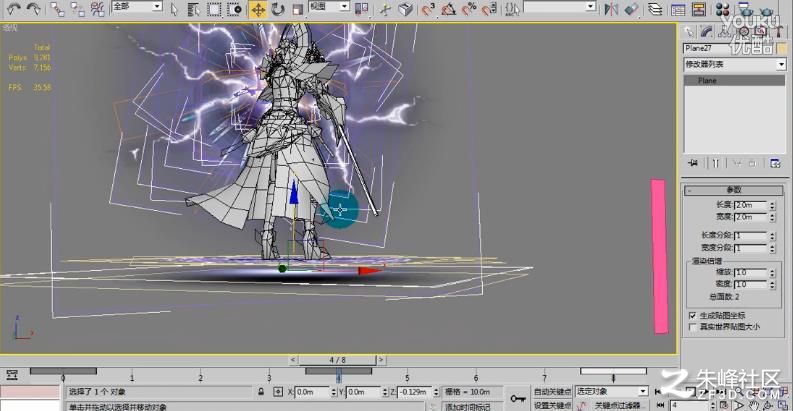Screen dimensions: 793x411
Task: Click the Align tool icon
Action: (631, 9)
